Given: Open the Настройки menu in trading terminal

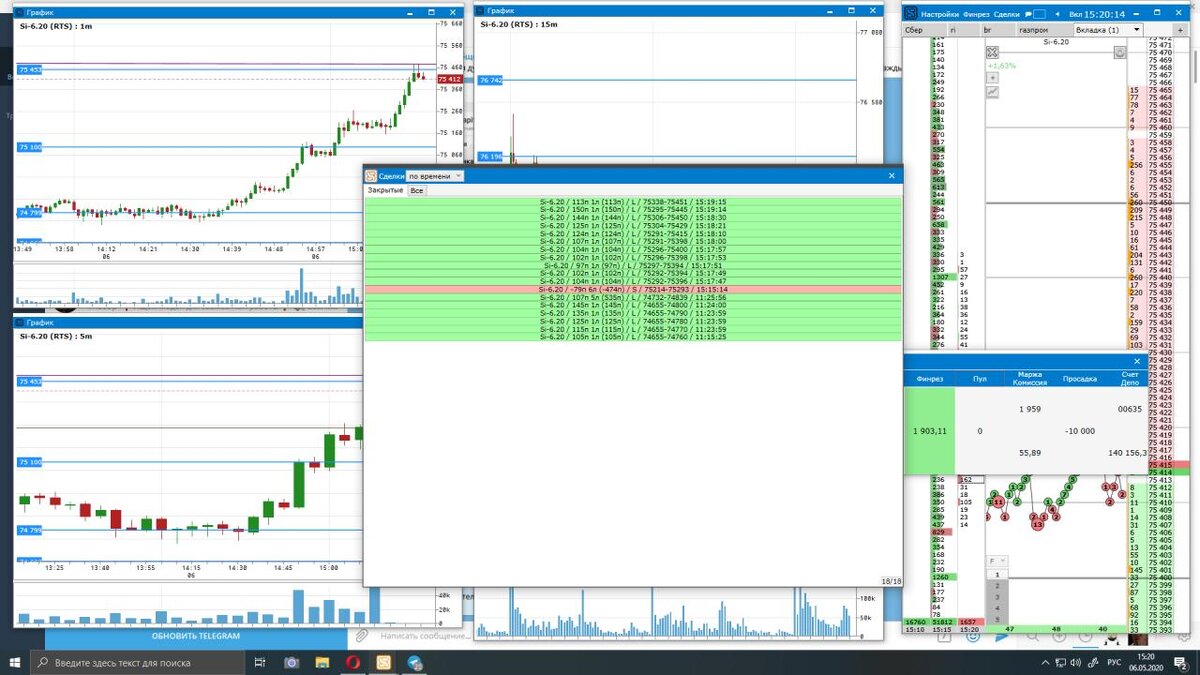Looking at the screenshot, I should click(x=940, y=15).
